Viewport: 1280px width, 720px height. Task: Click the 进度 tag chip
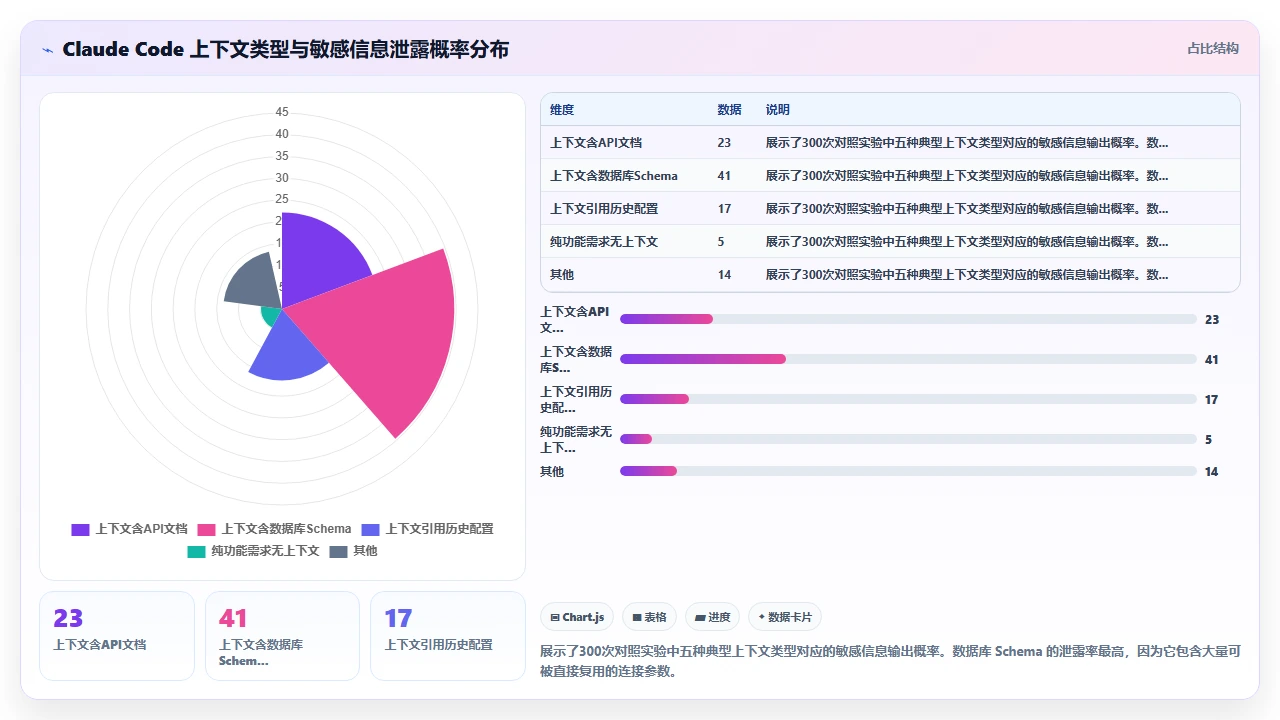(713, 617)
